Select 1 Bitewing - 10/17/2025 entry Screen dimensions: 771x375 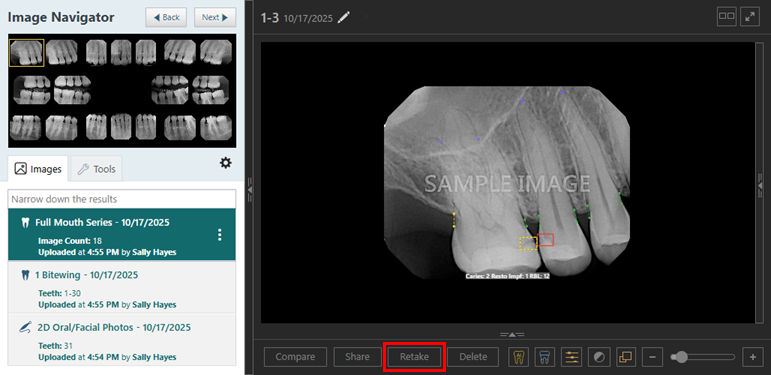[122, 287]
